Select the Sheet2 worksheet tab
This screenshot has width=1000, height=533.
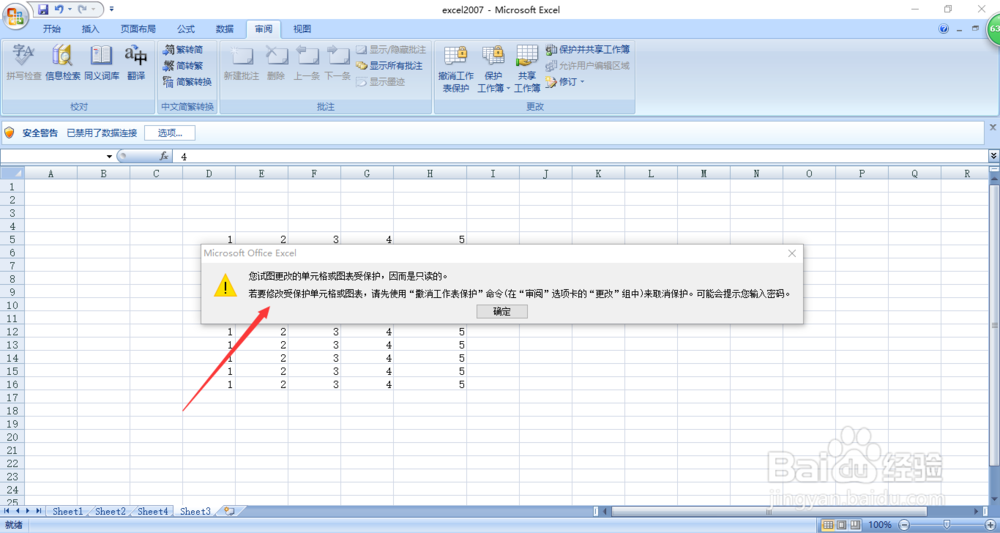coord(110,511)
